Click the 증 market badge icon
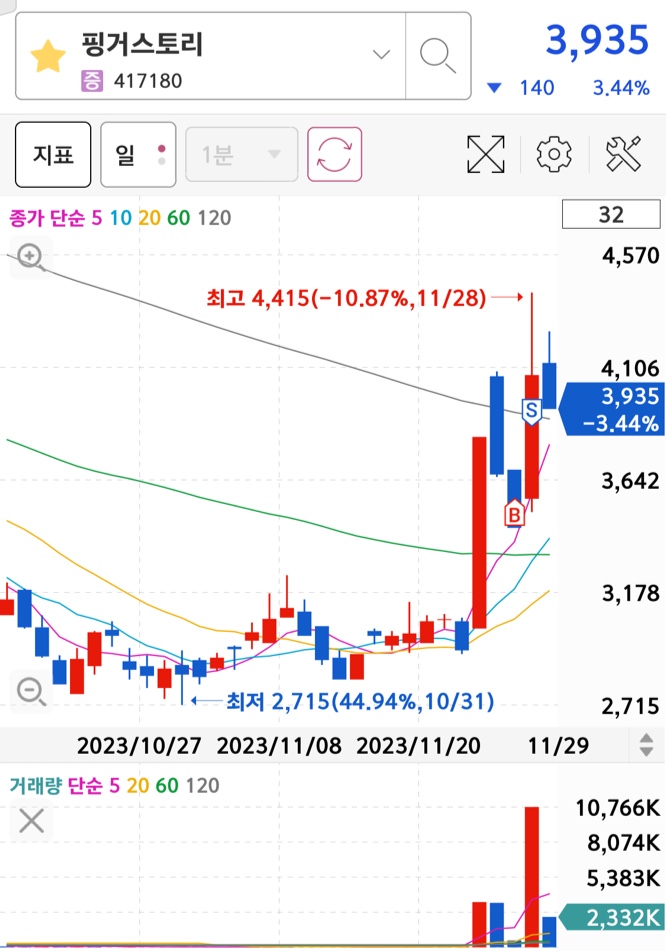666x951 pixels. [92, 81]
